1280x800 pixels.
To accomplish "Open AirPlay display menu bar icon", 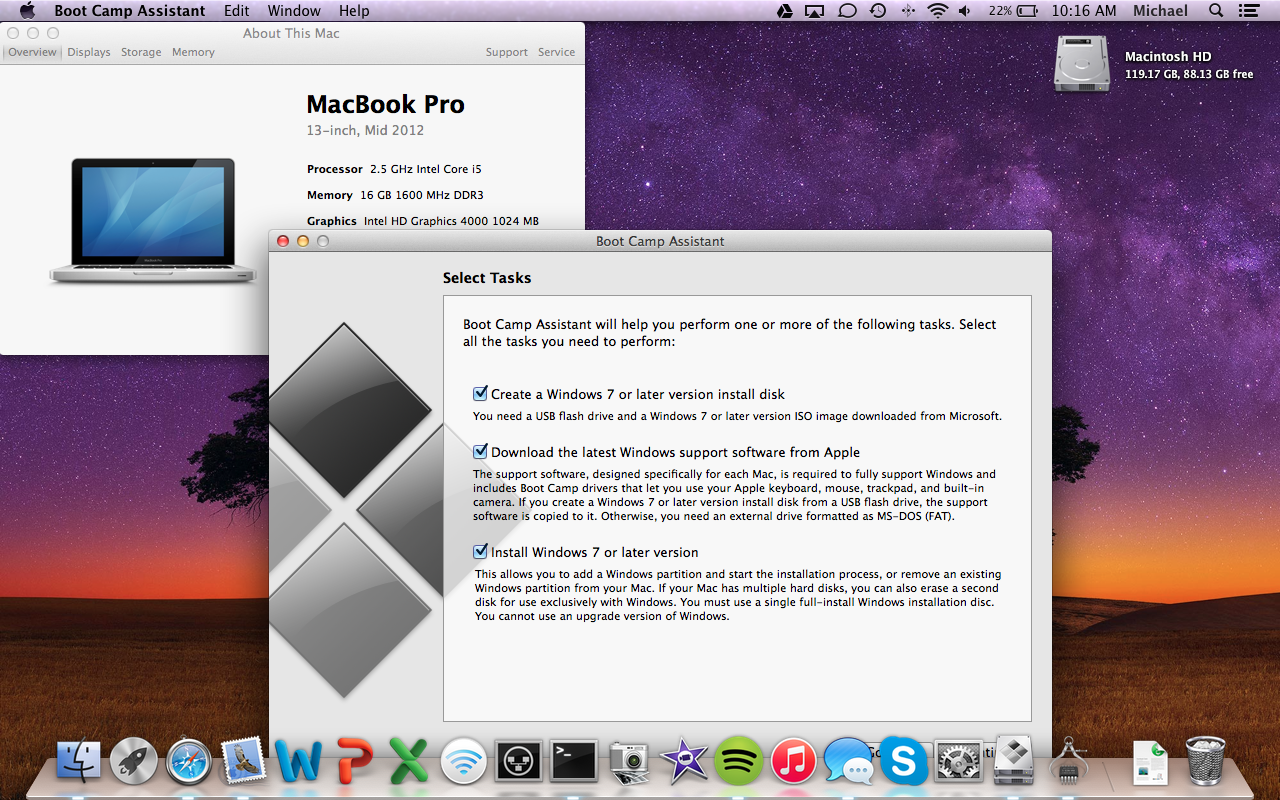I will pyautogui.click(x=815, y=11).
